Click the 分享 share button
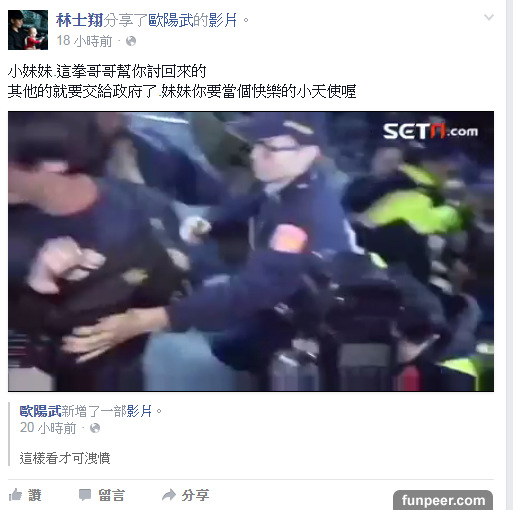Screen dimensions: 513x510 [196, 495]
